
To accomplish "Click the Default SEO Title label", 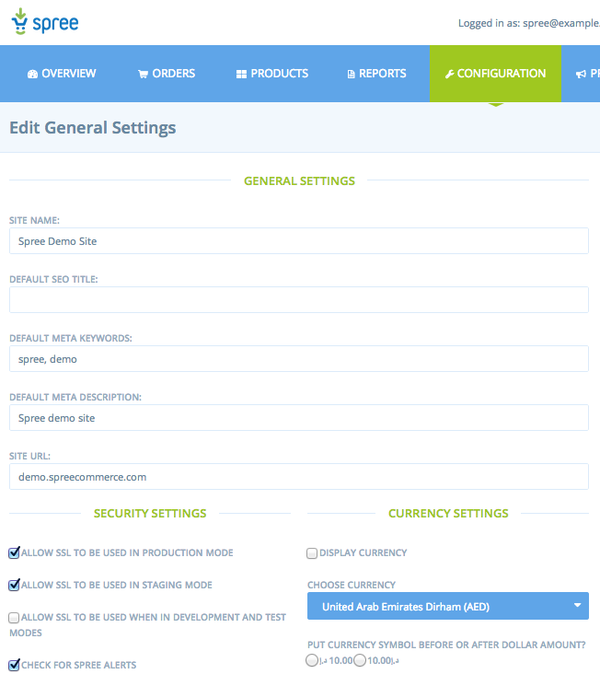I will coord(54,279).
